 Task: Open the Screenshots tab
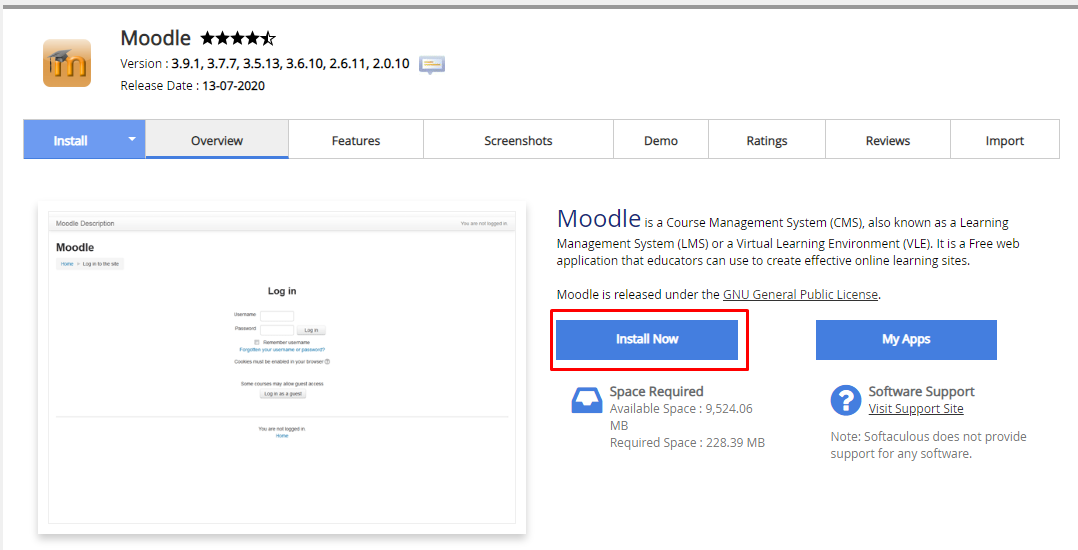coord(518,140)
